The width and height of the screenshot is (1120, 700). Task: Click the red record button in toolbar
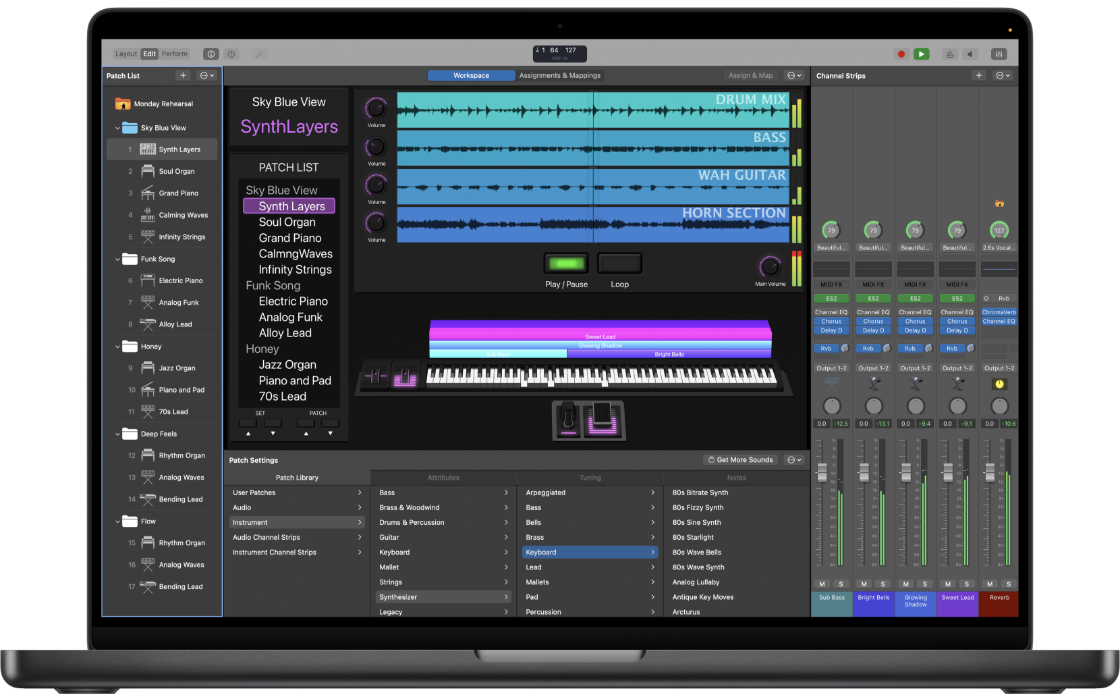(901, 54)
